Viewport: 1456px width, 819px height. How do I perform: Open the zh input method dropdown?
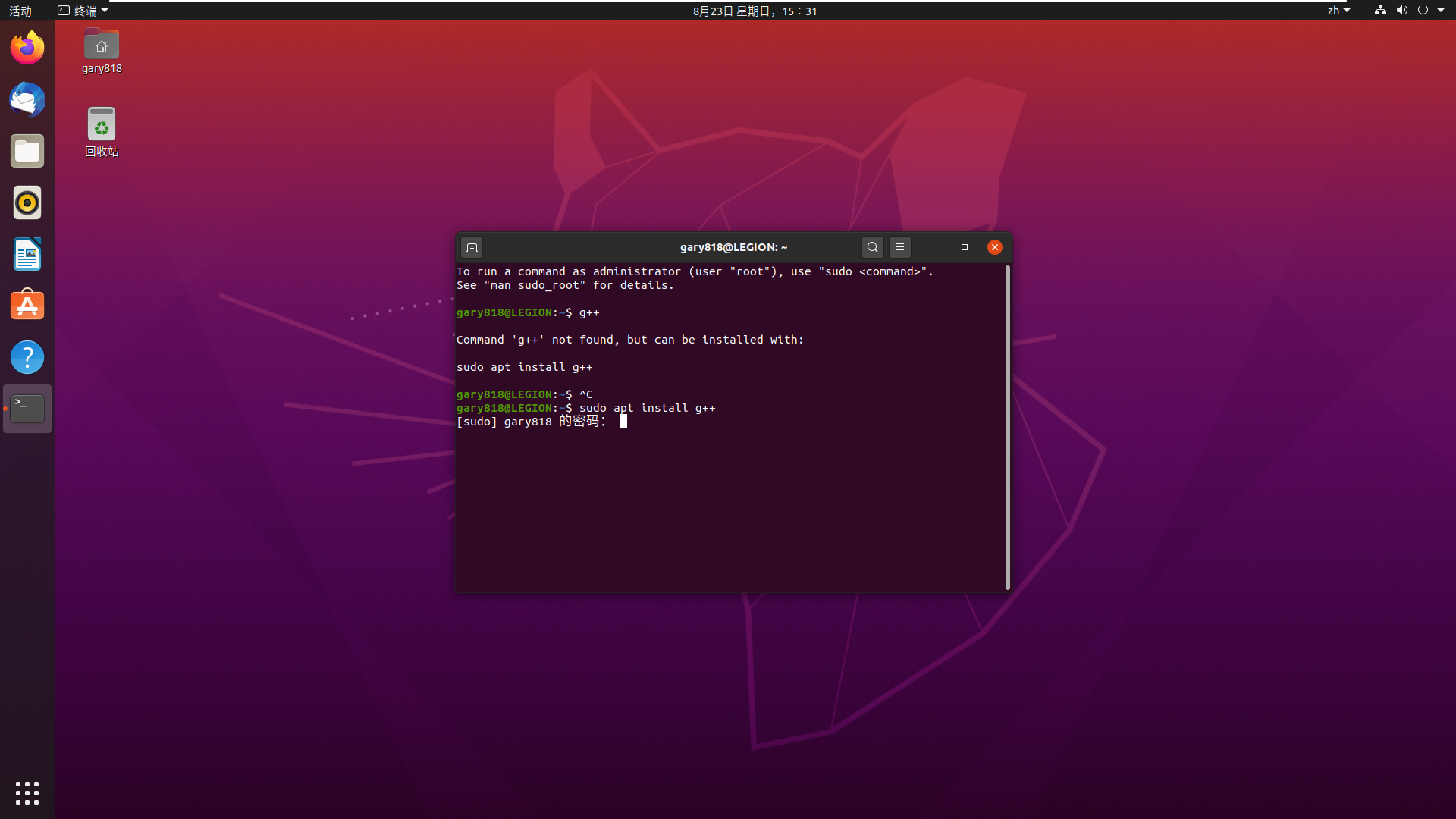pos(1338,11)
